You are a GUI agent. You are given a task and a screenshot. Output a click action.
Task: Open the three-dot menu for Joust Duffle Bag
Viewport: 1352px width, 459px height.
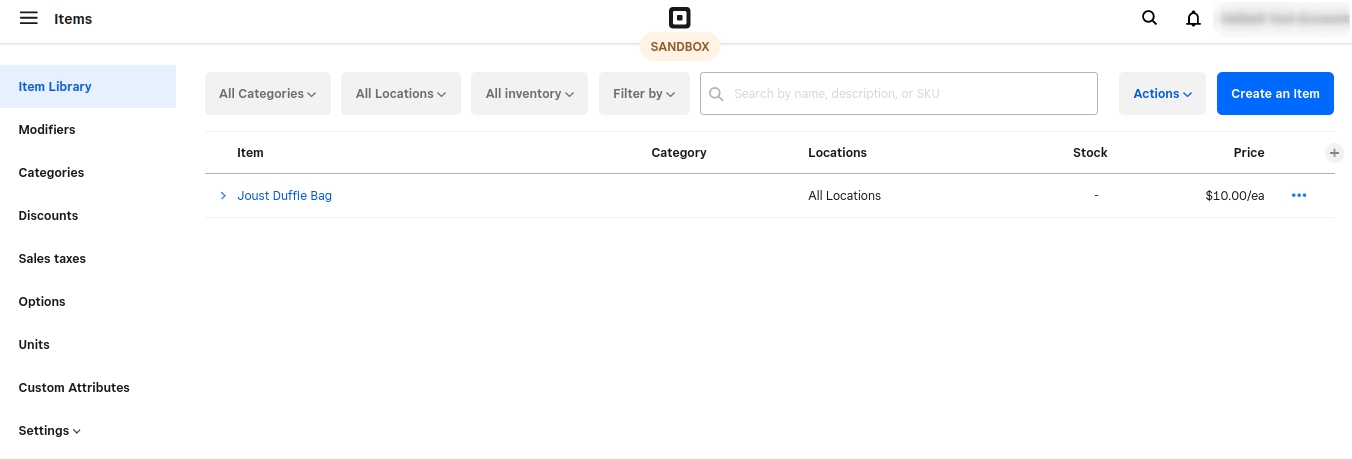[1299, 196]
